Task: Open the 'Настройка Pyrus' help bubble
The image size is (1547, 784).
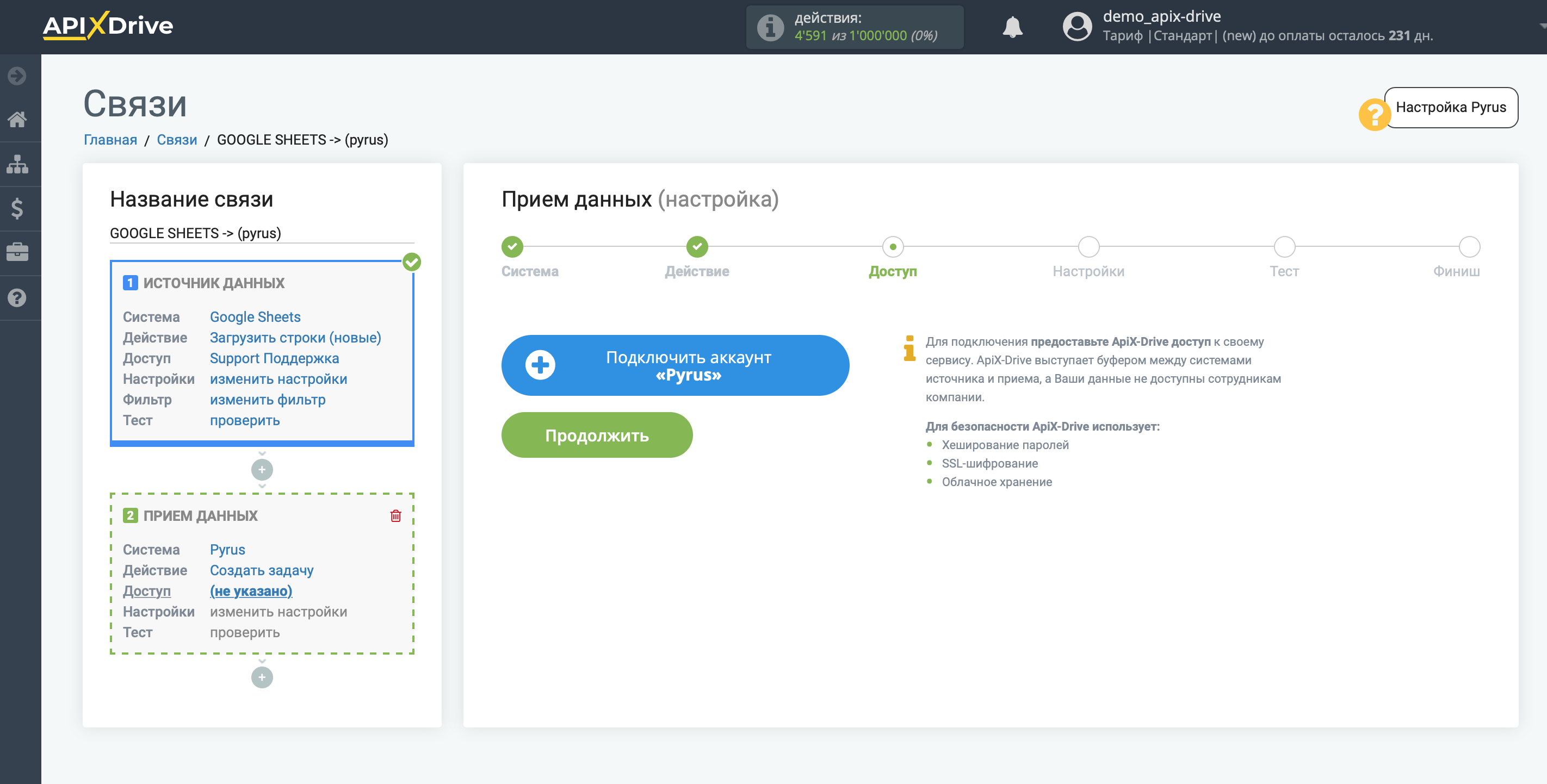Action: [1450, 108]
